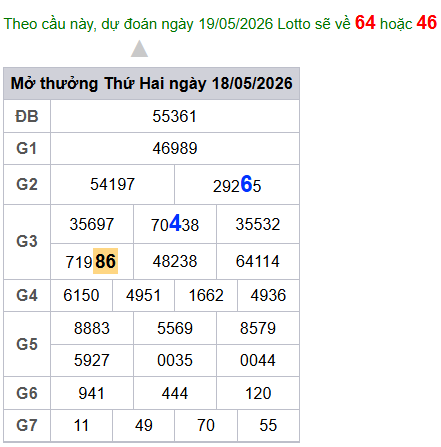Click the G2 number 29265

click(237, 185)
